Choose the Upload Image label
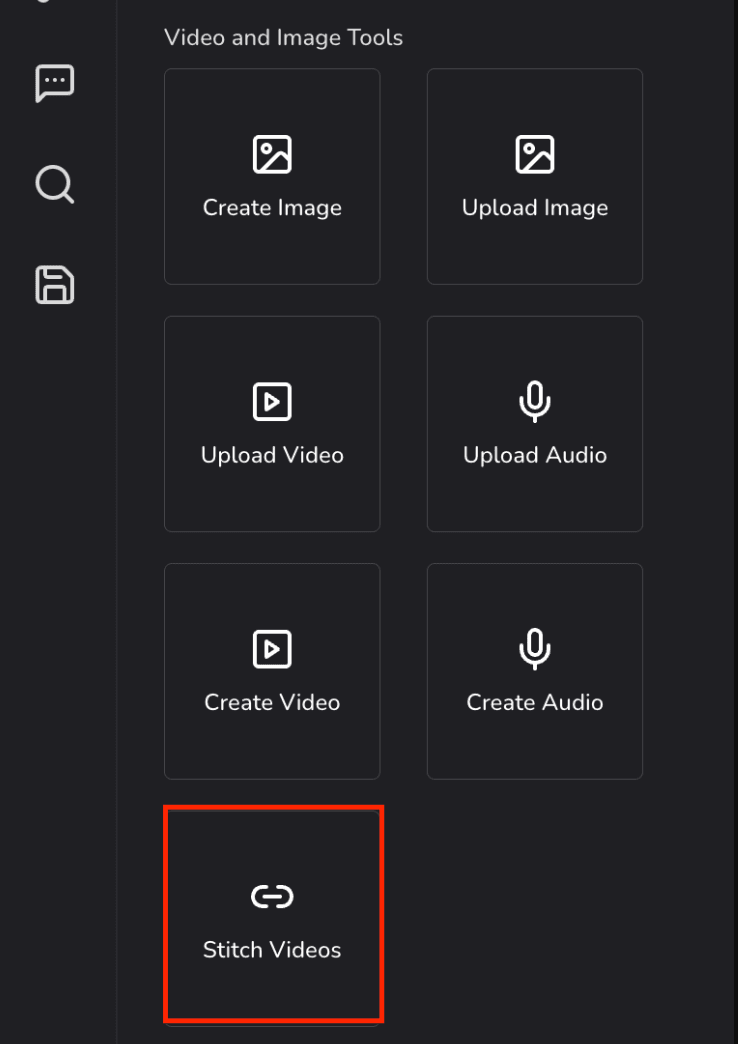The height and width of the screenshot is (1044, 738). [535, 208]
